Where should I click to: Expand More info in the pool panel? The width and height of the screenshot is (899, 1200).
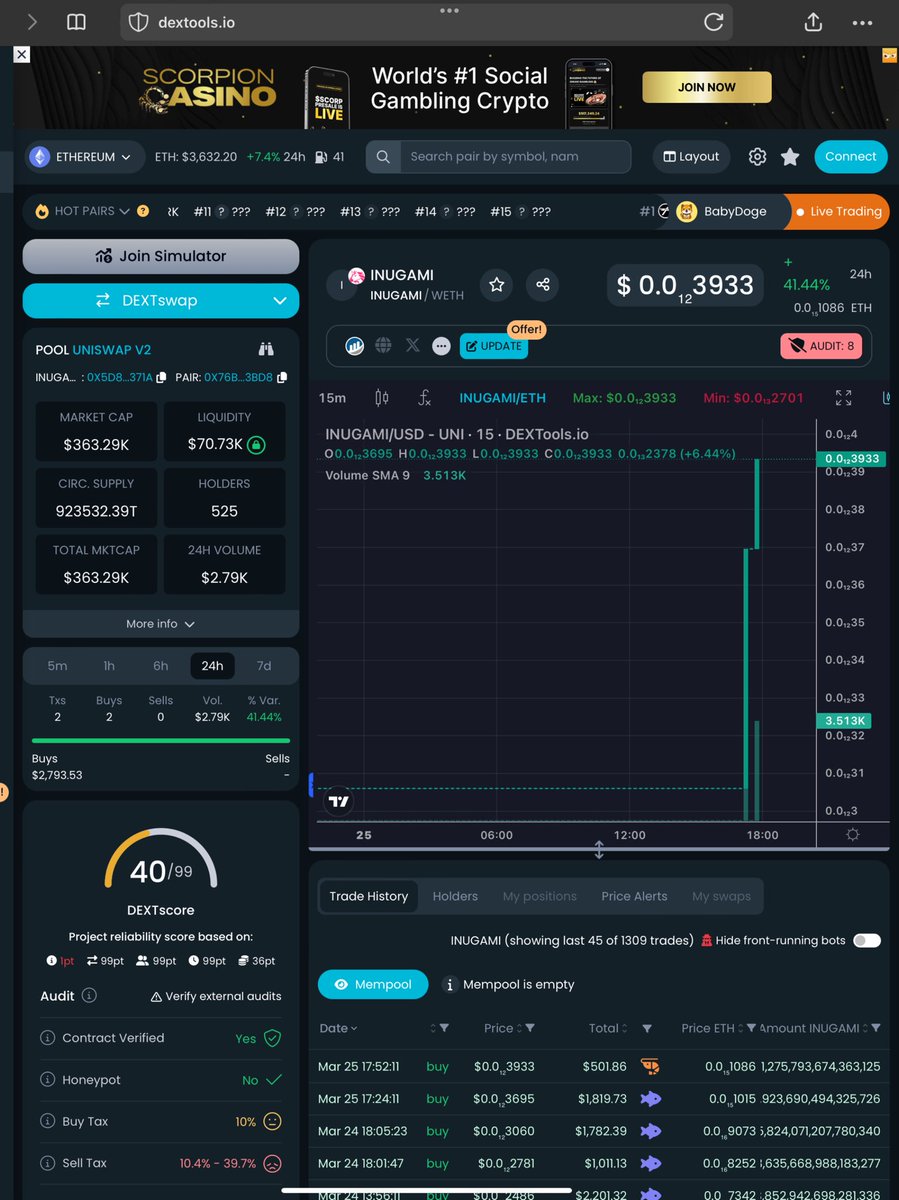[x=161, y=624]
